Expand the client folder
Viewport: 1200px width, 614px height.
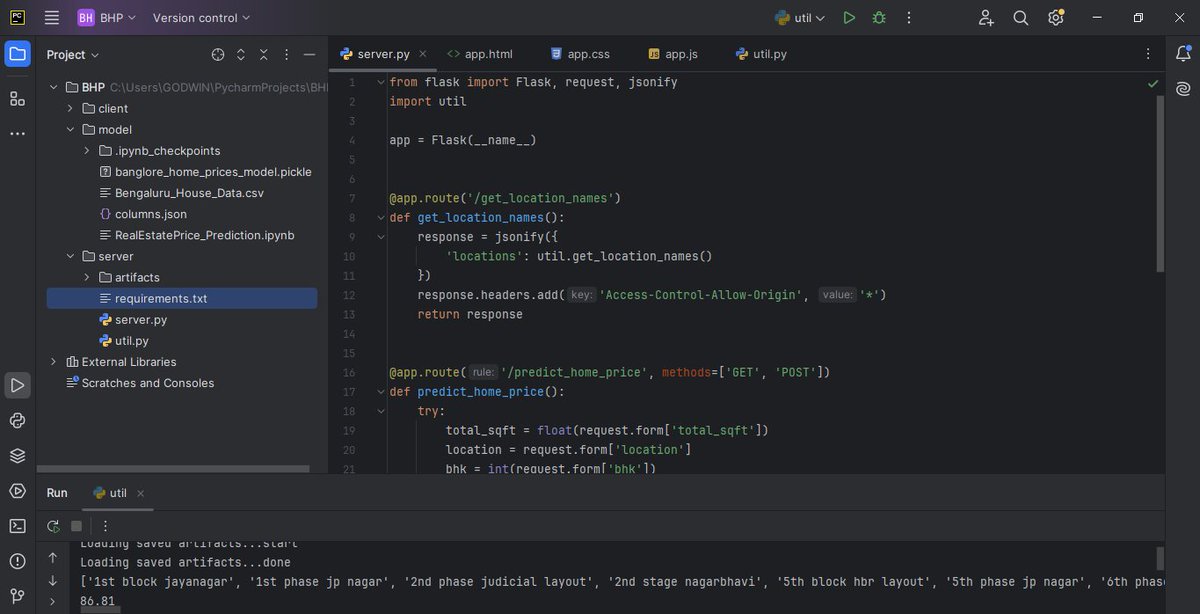pos(70,108)
